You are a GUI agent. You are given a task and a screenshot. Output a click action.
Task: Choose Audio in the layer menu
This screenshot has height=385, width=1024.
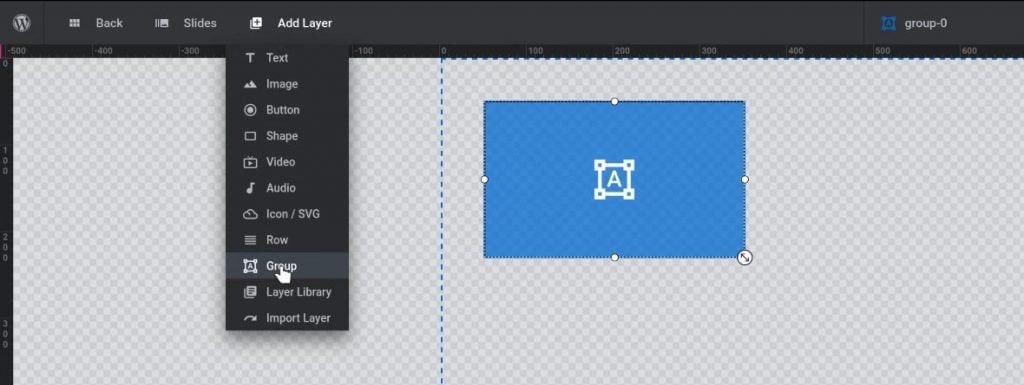pyautogui.click(x=287, y=188)
